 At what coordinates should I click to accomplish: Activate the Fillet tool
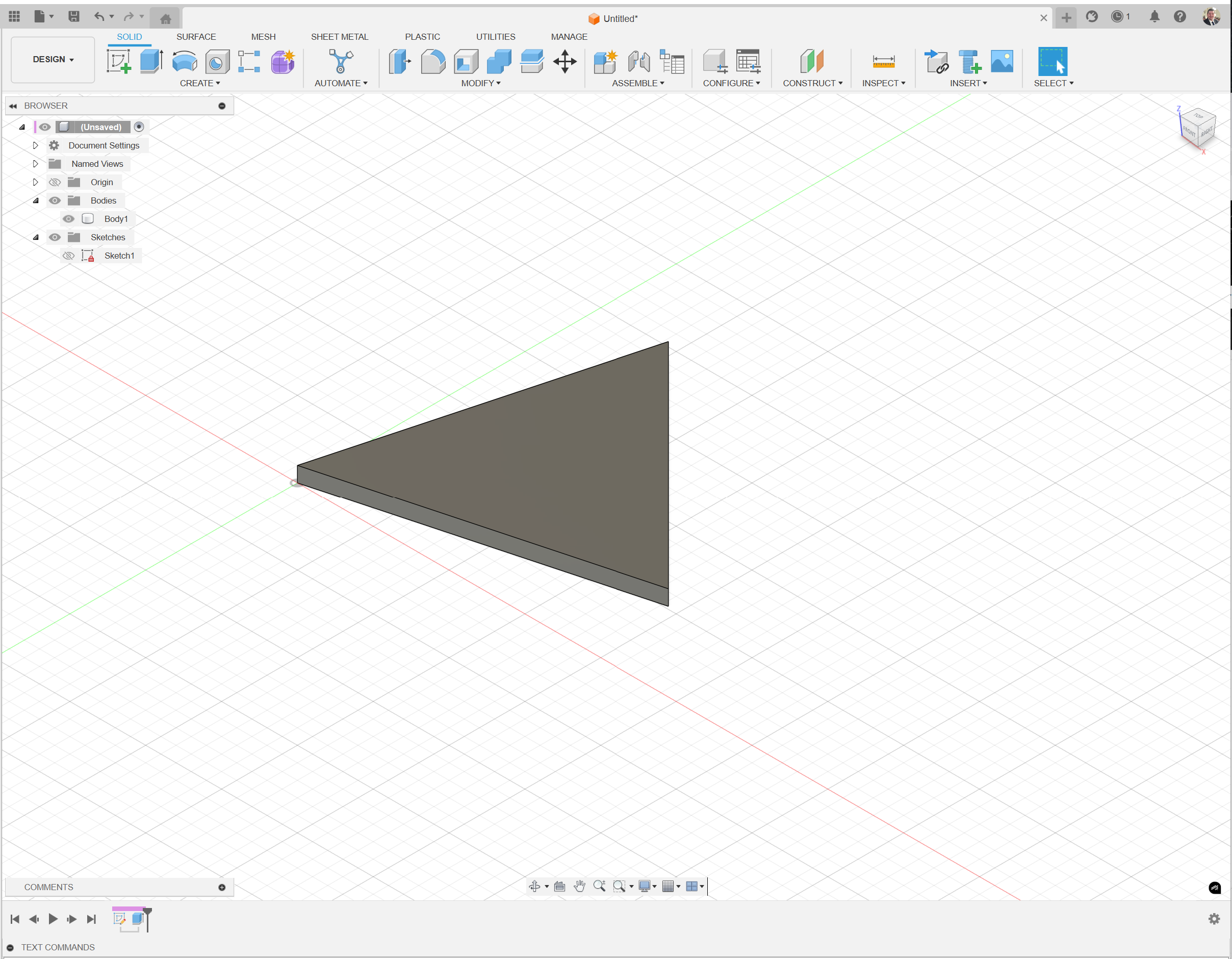tap(432, 62)
